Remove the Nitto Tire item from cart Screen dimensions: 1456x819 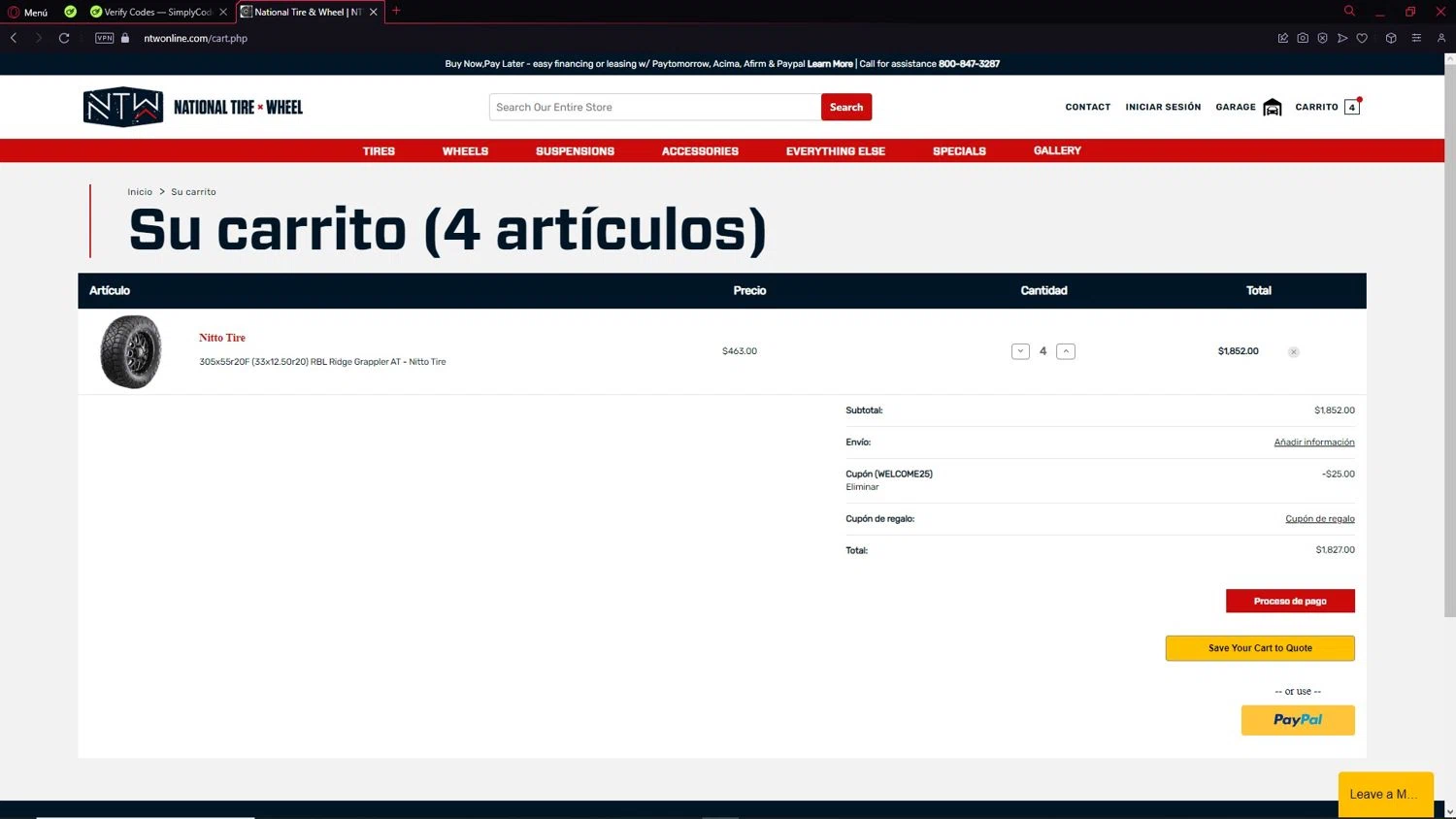point(1294,352)
